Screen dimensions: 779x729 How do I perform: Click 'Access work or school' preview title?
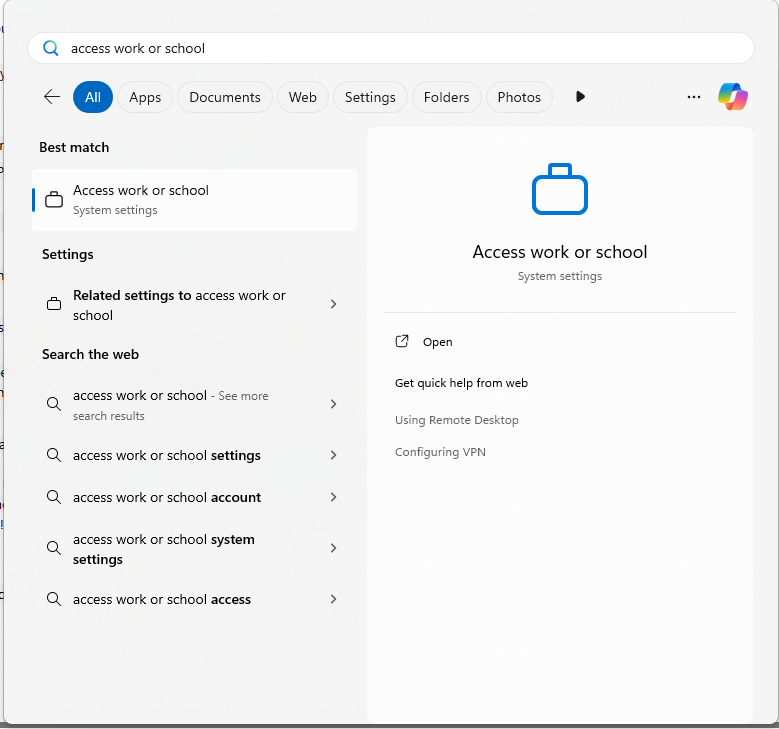tap(560, 252)
